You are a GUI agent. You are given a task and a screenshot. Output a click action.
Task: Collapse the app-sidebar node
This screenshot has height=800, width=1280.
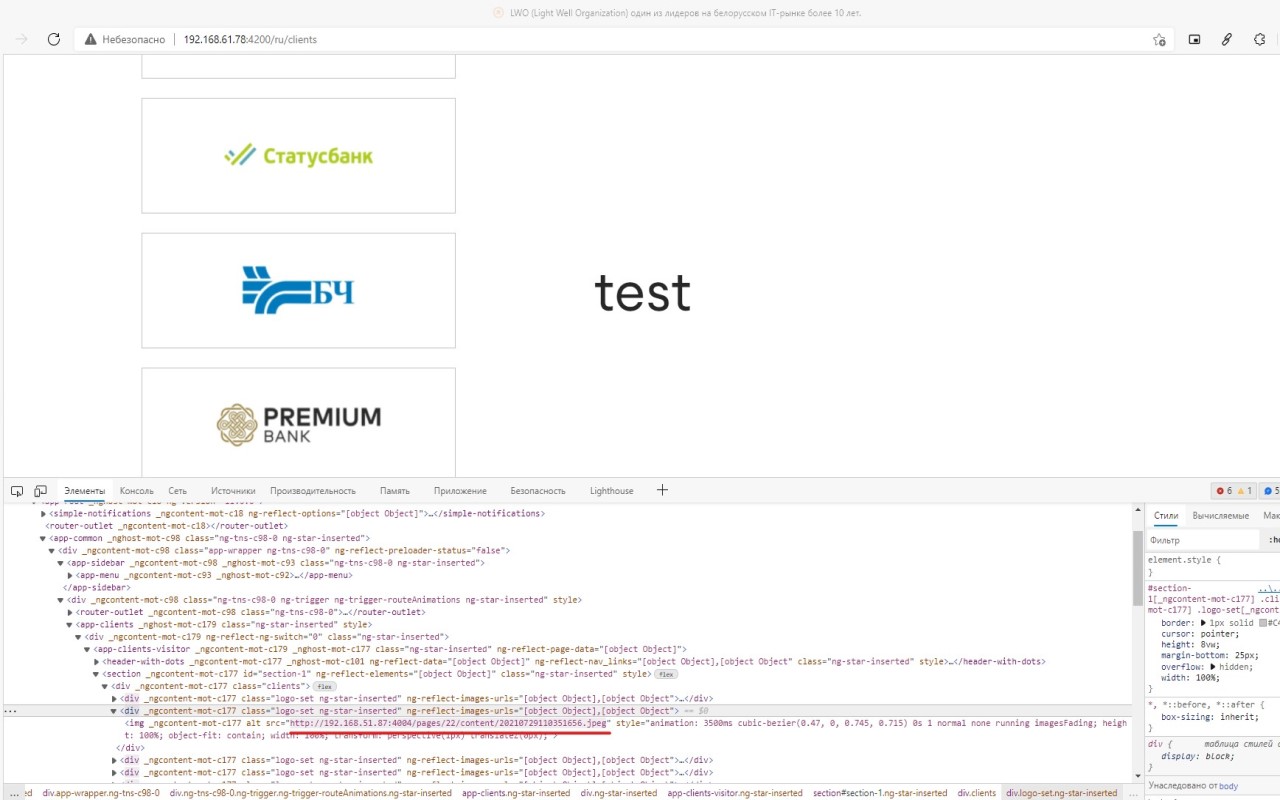point(60,563)
